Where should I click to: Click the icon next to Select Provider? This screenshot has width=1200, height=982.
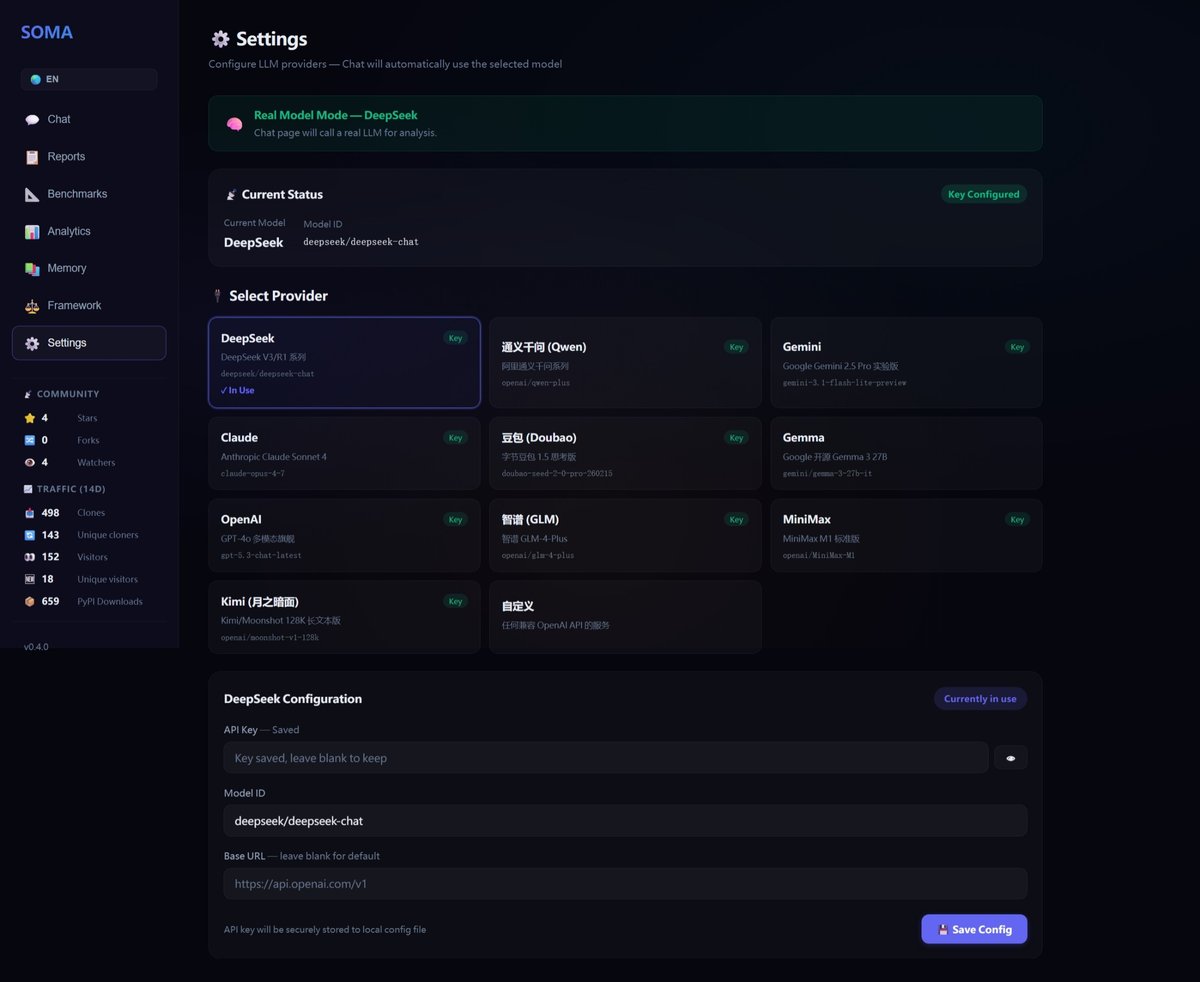point(218,296)
